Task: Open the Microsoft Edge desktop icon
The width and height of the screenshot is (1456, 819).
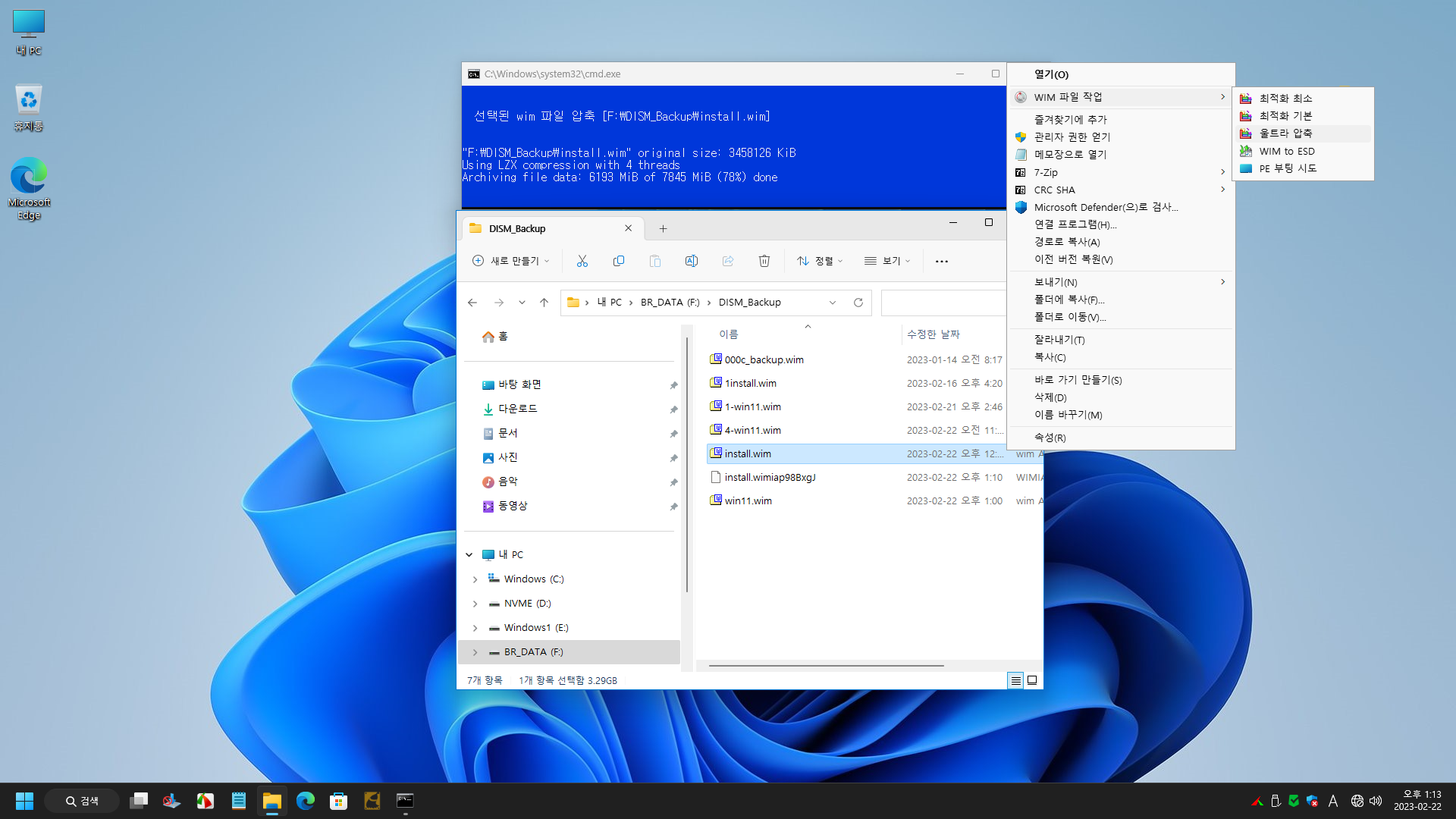Action: point(29,189)
